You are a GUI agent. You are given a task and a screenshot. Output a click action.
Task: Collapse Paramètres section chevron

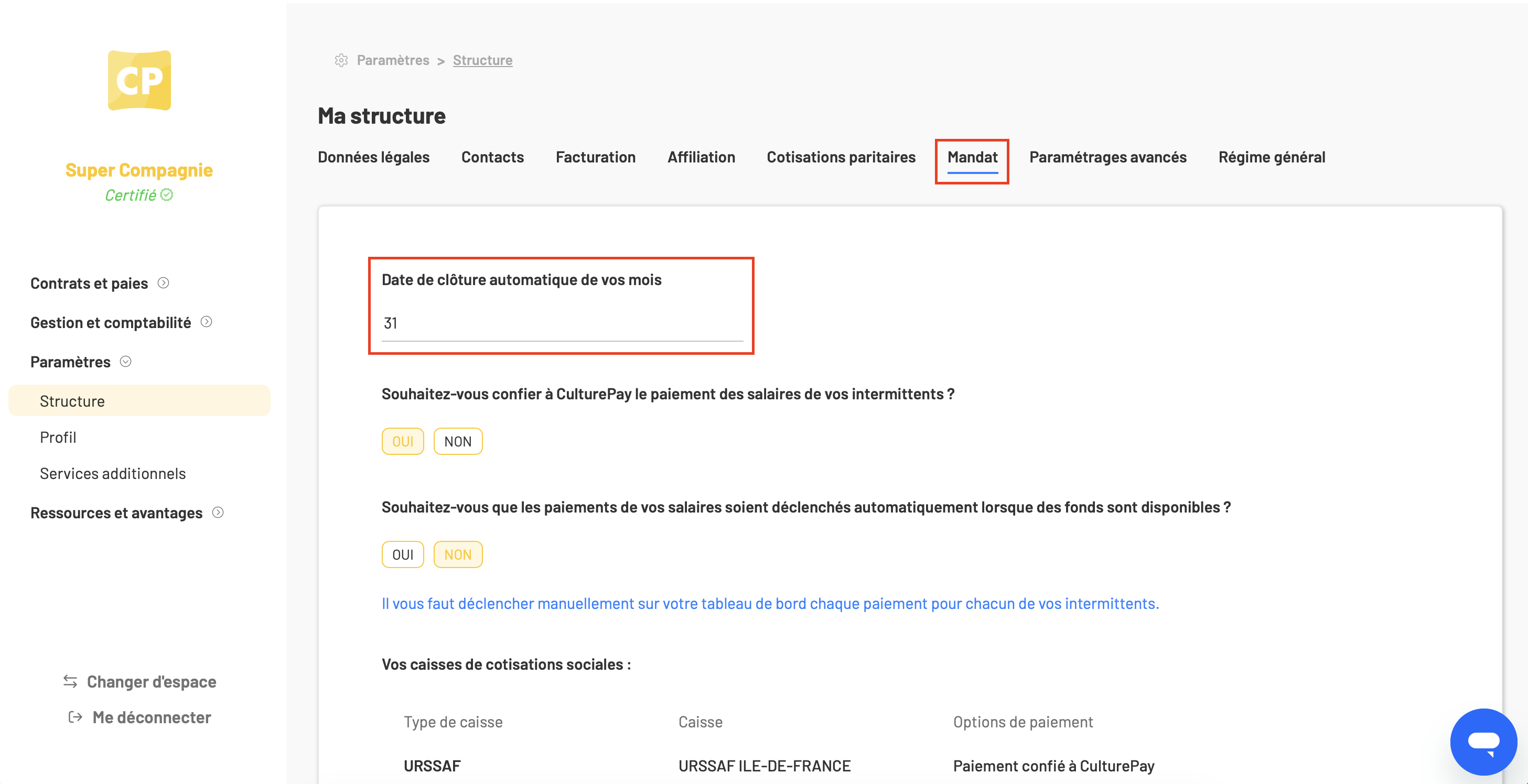126,361
